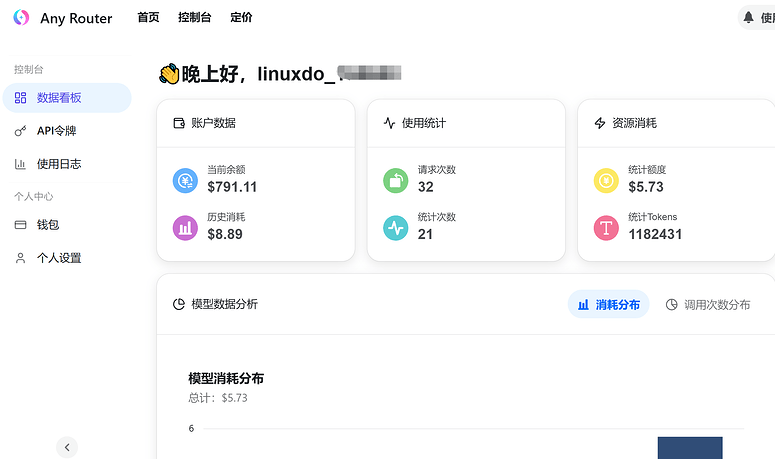Switch to the 调用次数分布 tab
The width and height of the screenshot is (775, 459).
(708, 304)
